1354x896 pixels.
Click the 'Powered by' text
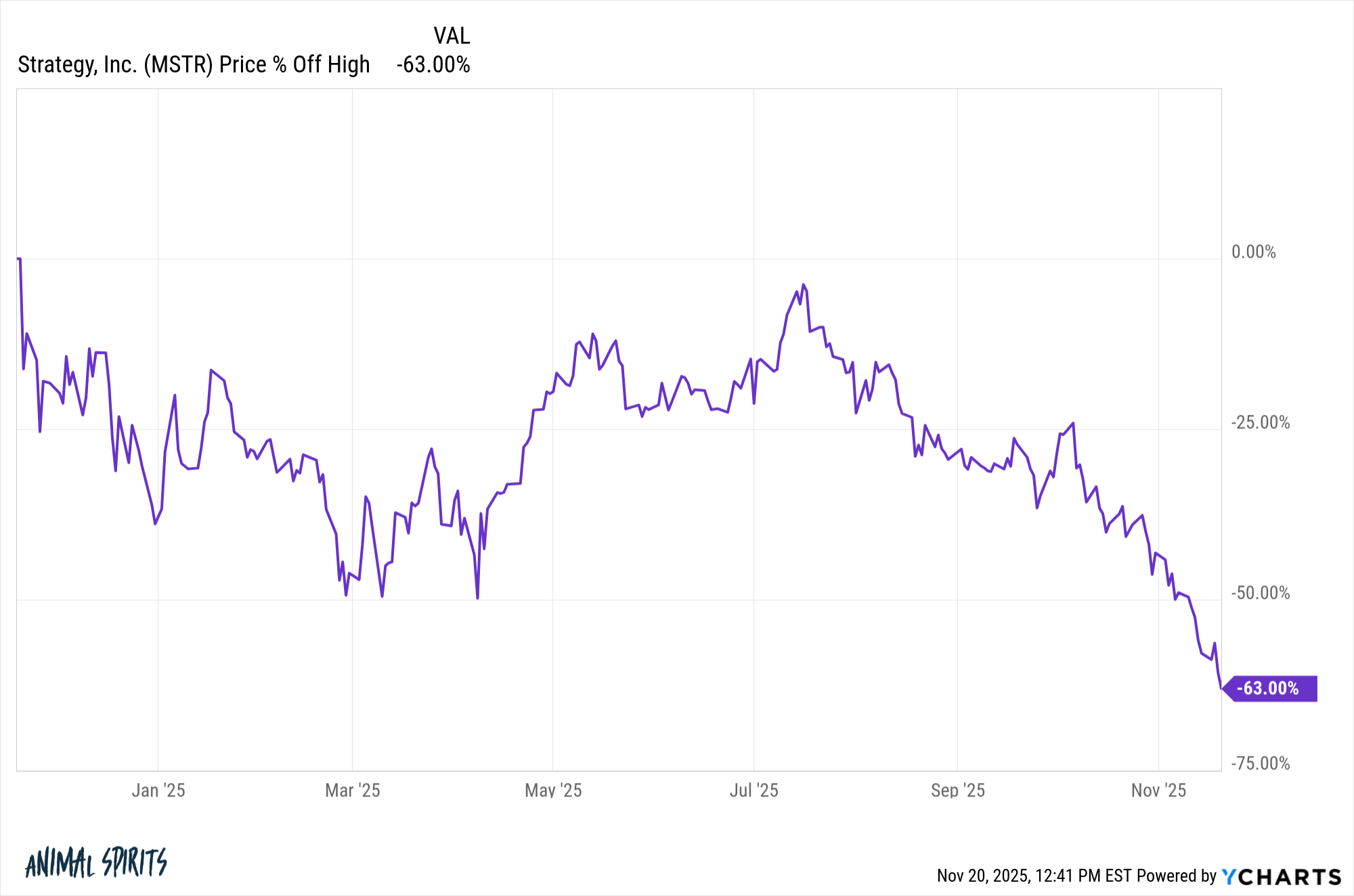[1177, 876]
